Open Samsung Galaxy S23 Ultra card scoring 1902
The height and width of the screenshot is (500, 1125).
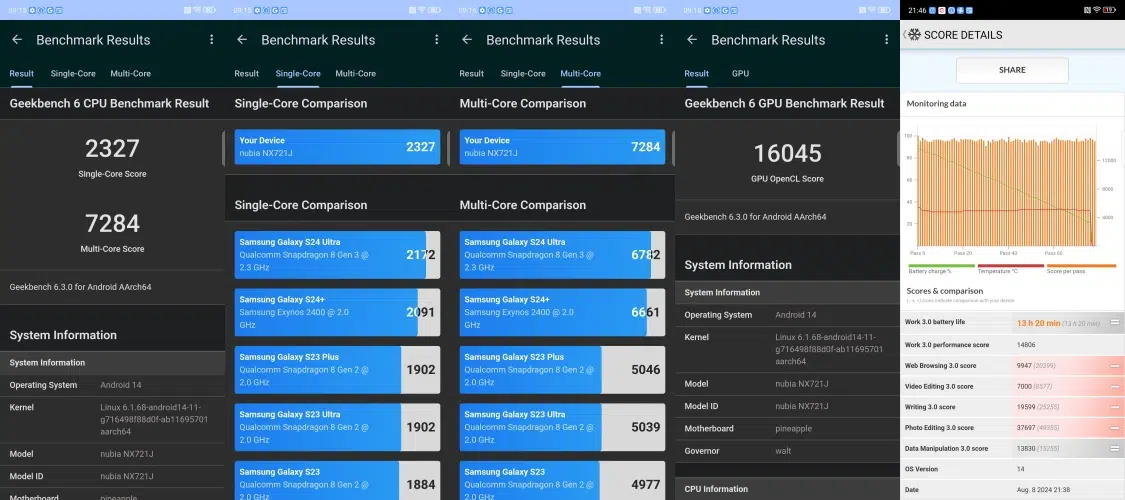(337, 427)
